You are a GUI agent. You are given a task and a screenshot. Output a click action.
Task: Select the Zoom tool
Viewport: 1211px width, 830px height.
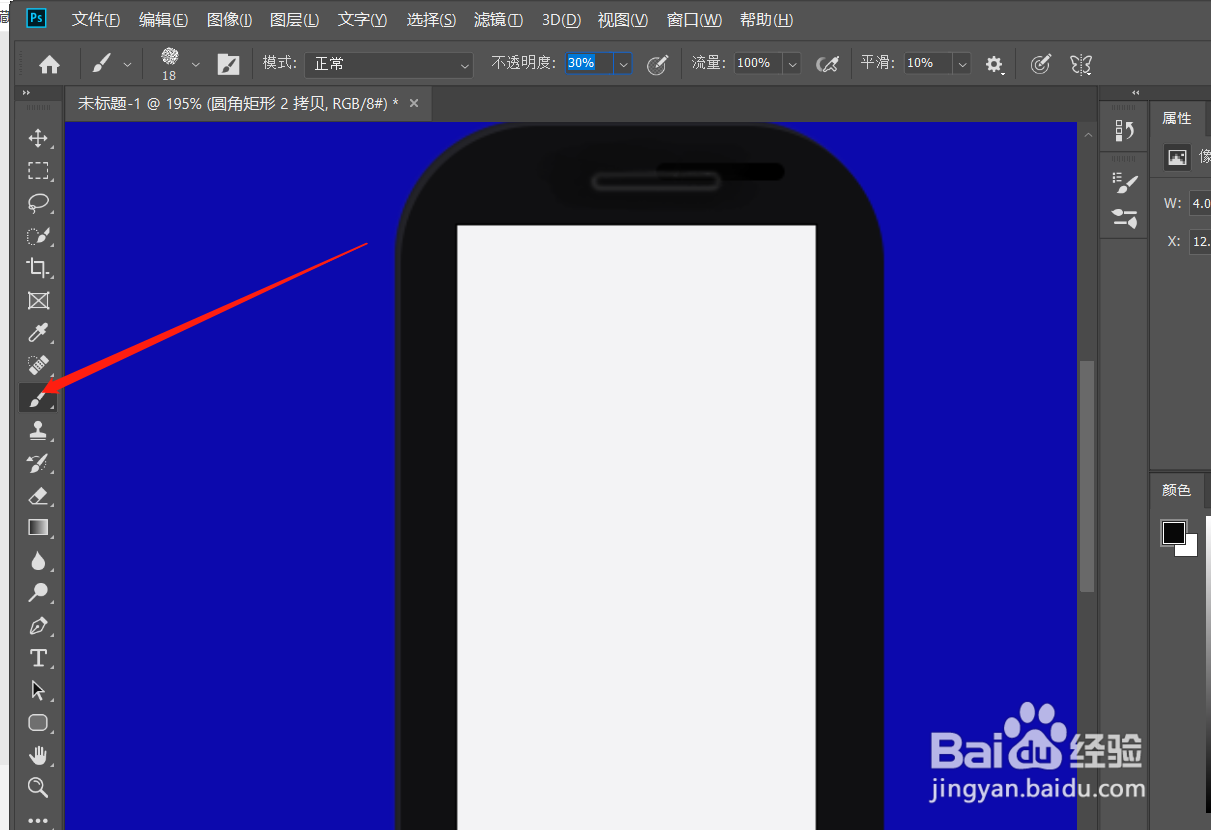pyautogui.click(x=38, y=787)
